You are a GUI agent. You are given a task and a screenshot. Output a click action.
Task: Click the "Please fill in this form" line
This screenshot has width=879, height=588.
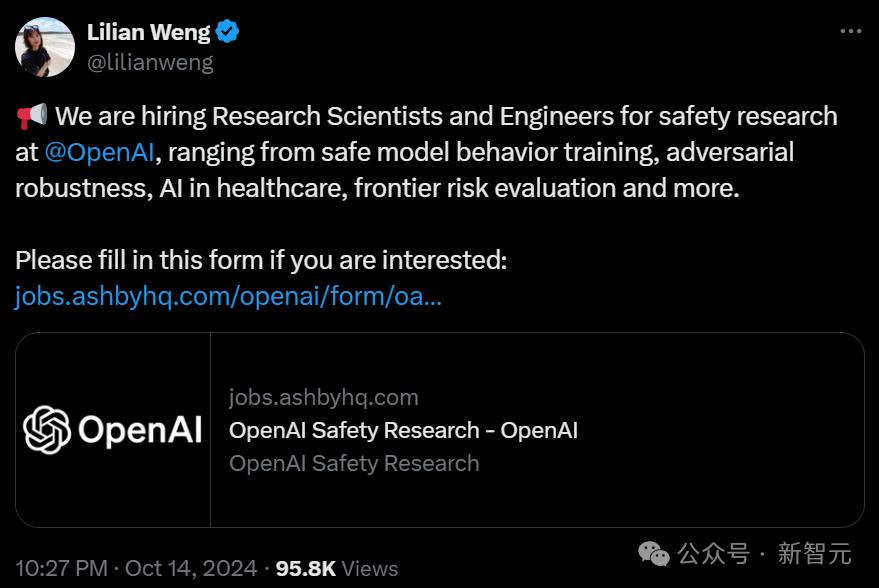pyautogui.click(x=261, y=261)
